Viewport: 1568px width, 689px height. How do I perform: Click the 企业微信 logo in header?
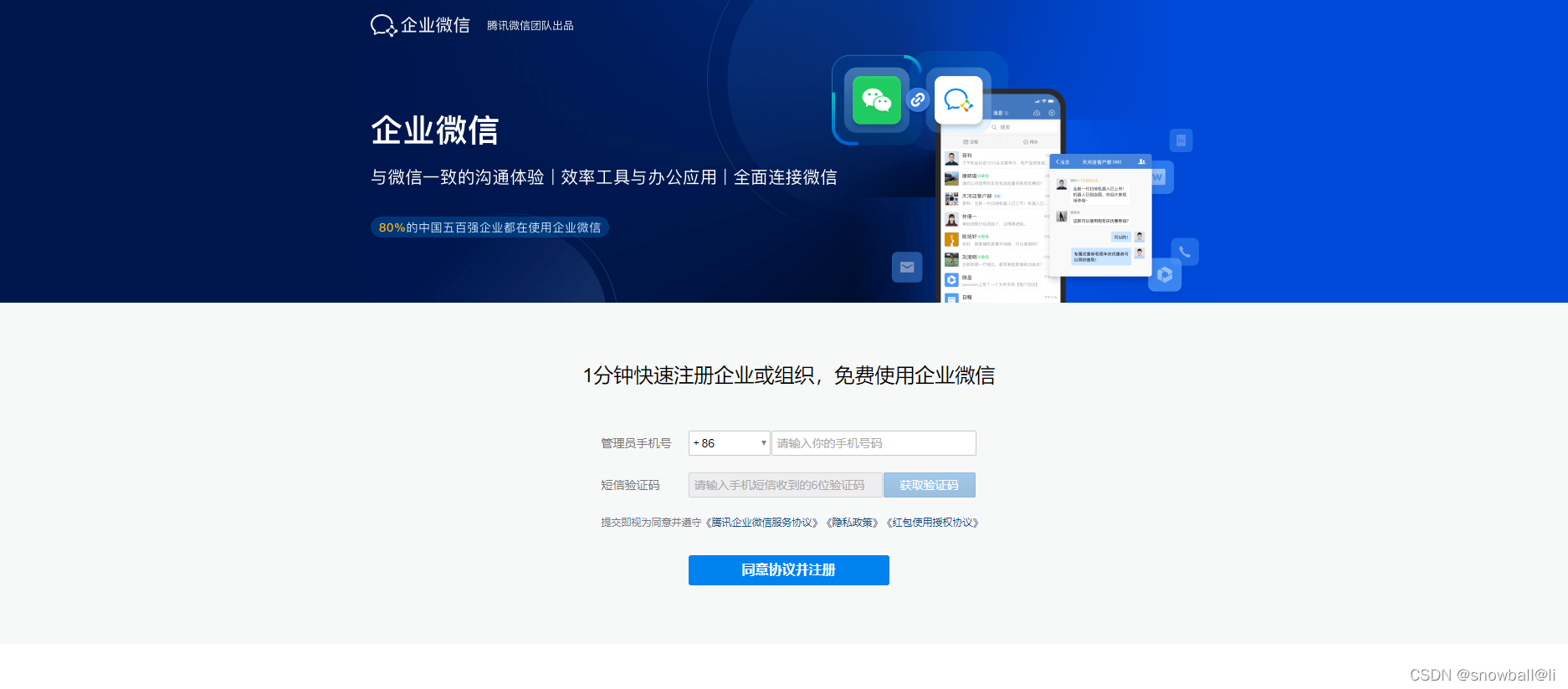pos(420,25)
